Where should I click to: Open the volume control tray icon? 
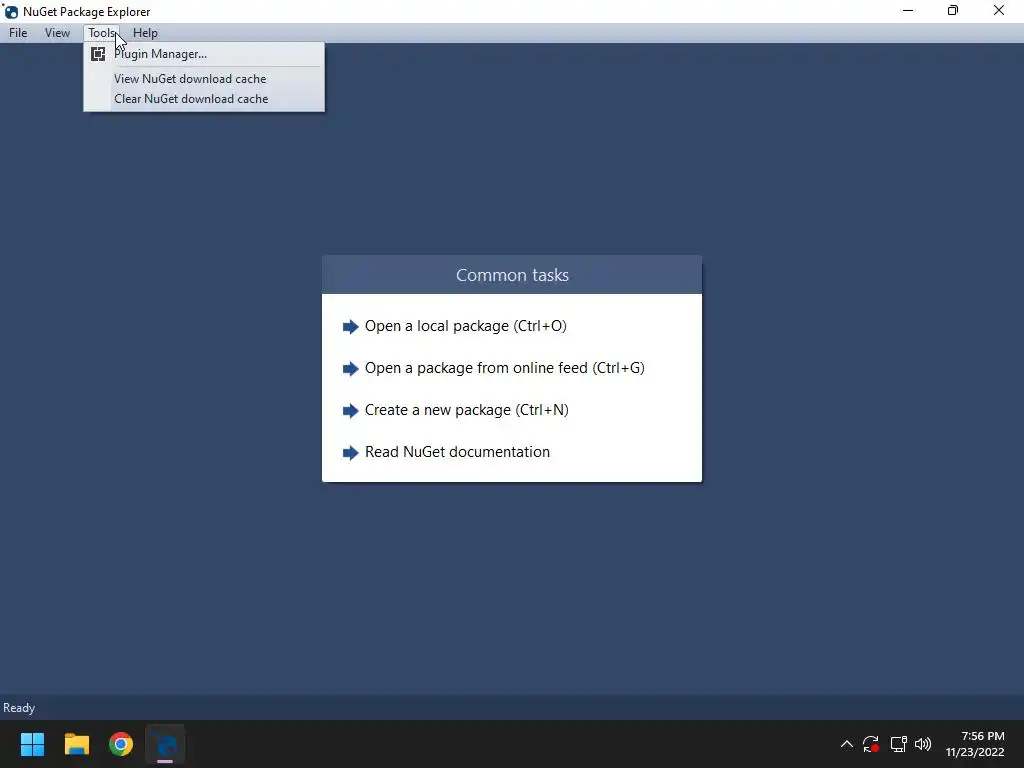point(923,744)
